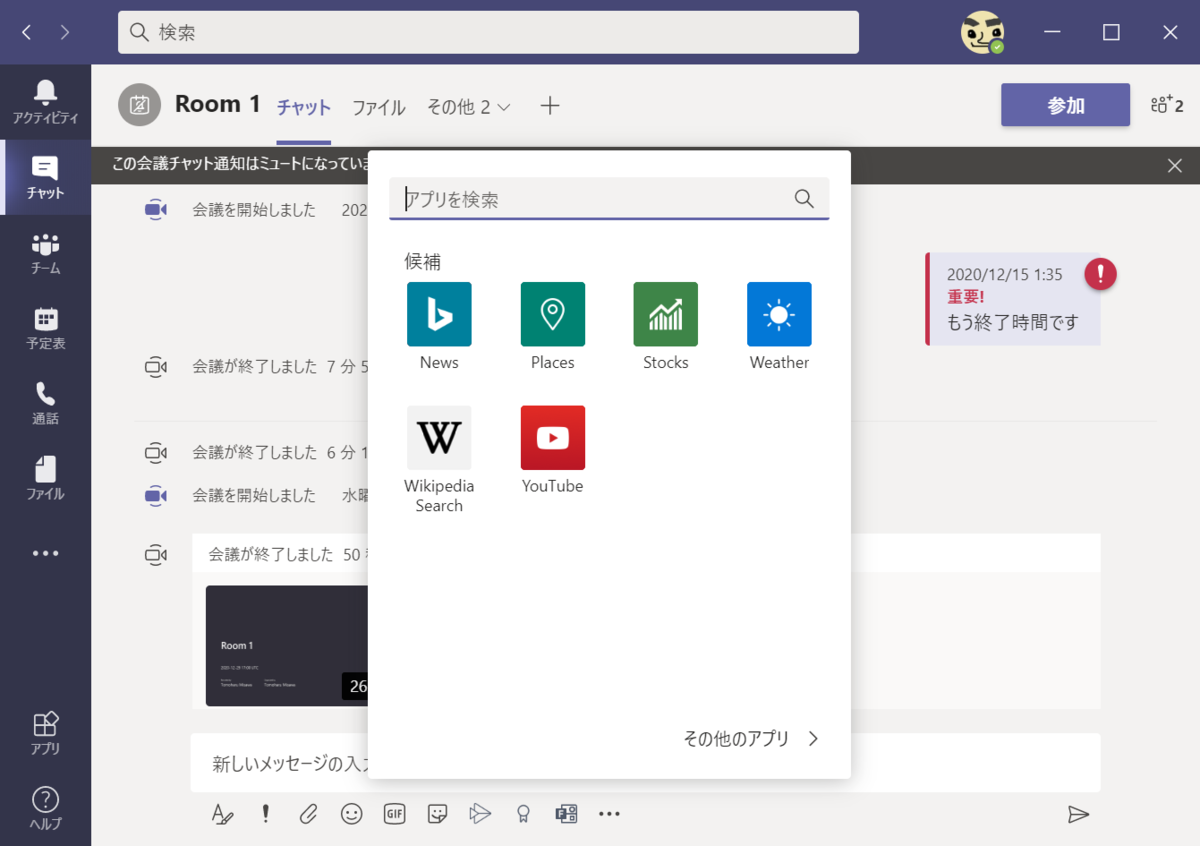Switch to the ファイル tab
Viewport: 1200px width, 846px height.
point(378,108)
